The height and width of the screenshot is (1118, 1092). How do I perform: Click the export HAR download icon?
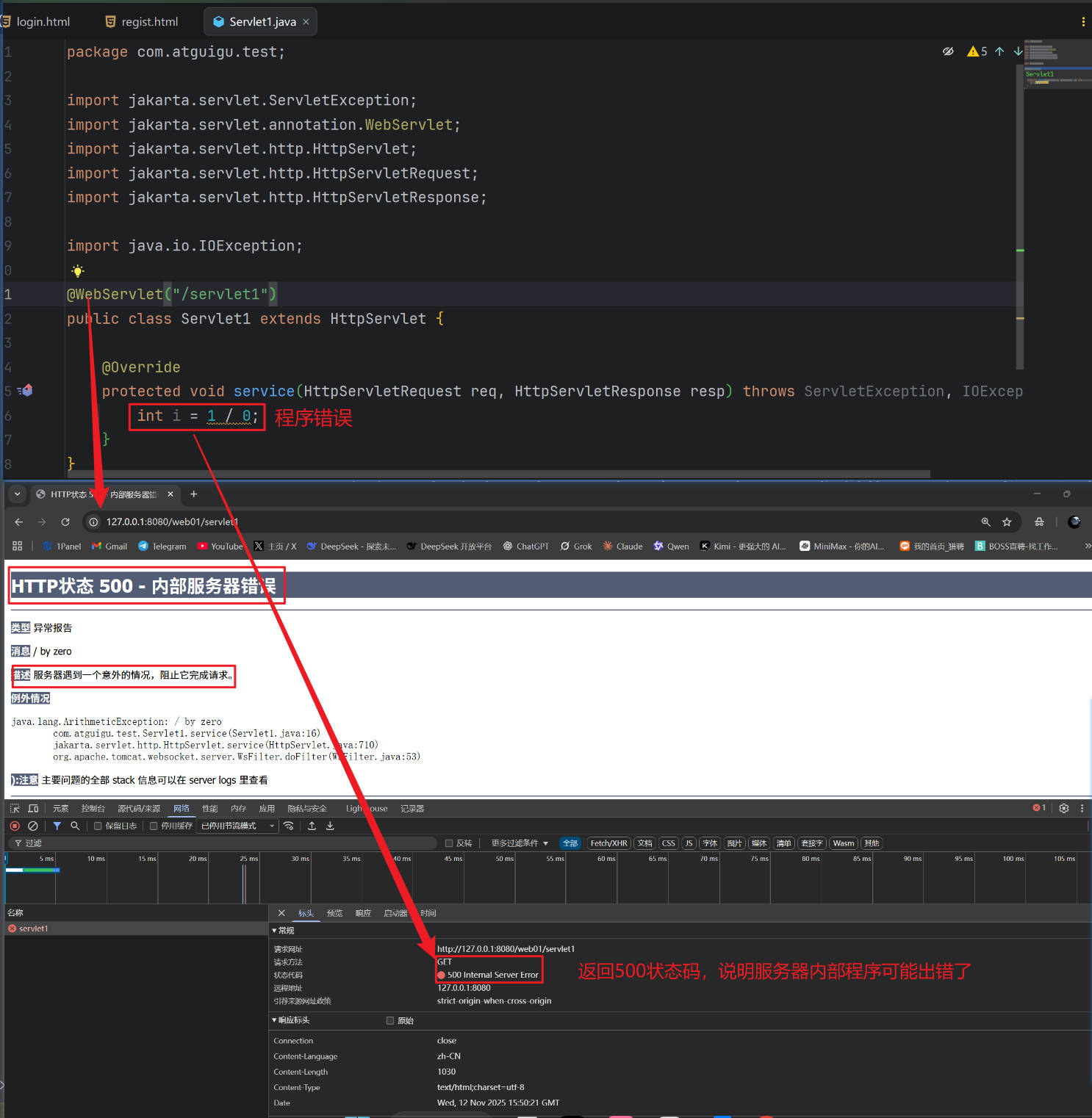click(330, 826)
